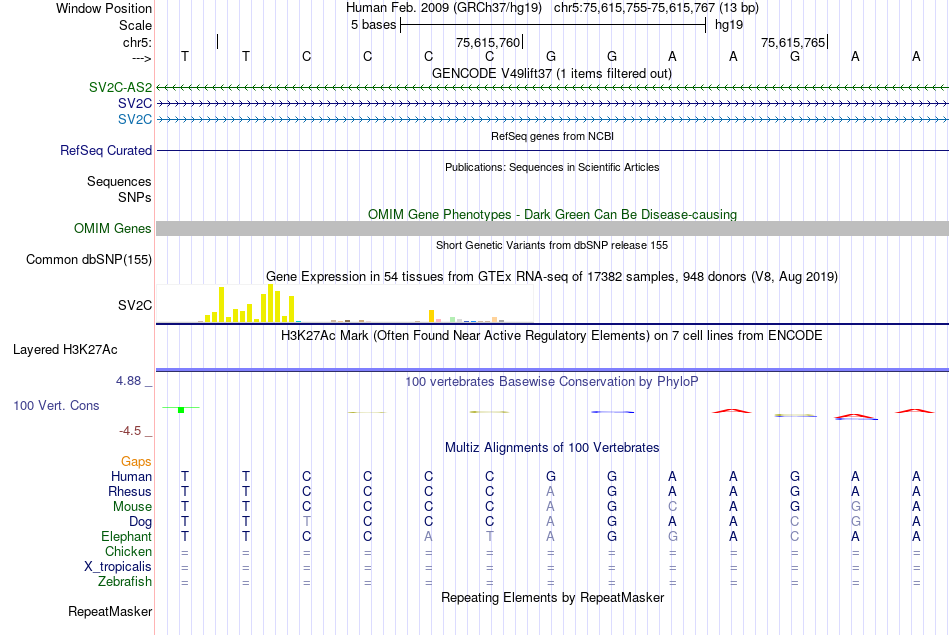The image size is (950, 635).
Task: Click the 75,615,765 ruler position
Action: pos(793,42)
